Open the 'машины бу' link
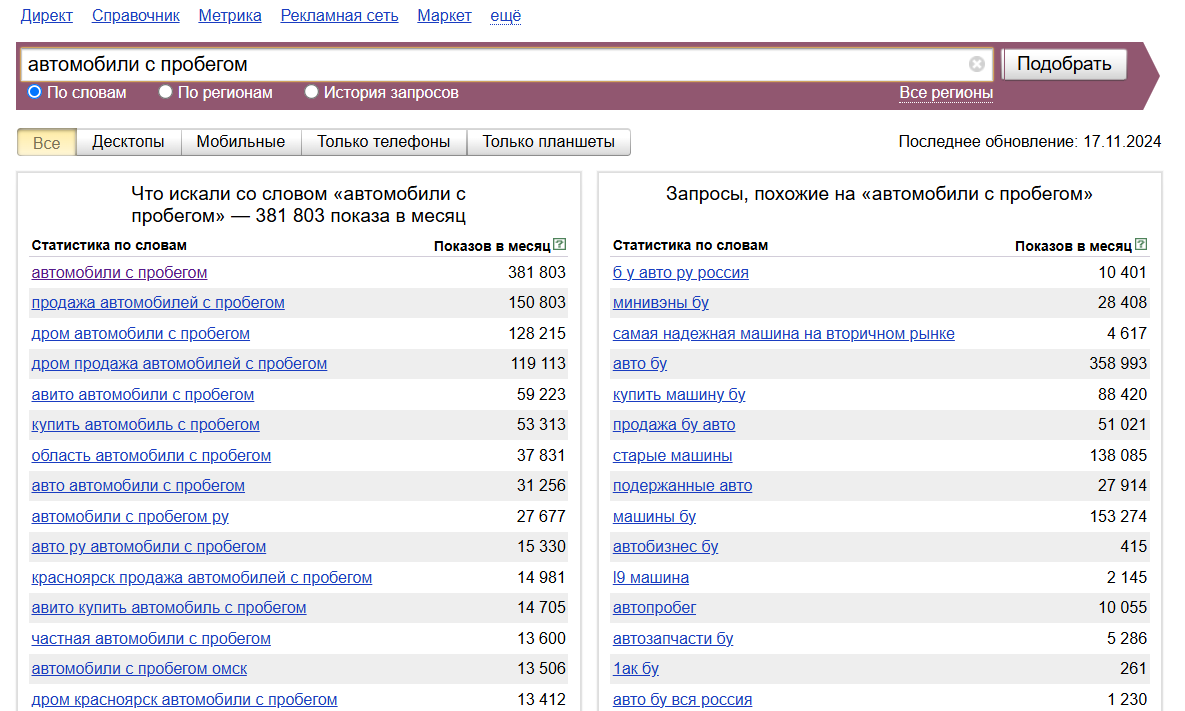The image size is (1185, 711). [x=654, y=518]
